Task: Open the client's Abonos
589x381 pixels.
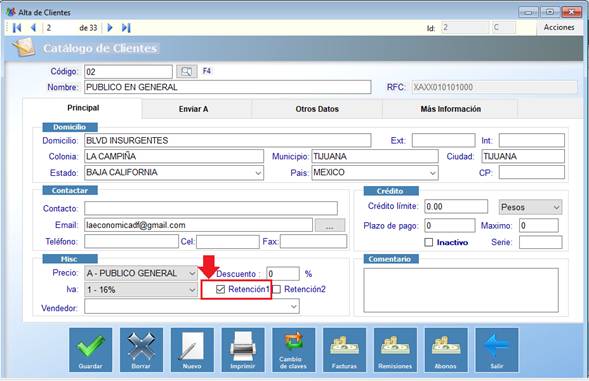Action: (x=446, y=350)
